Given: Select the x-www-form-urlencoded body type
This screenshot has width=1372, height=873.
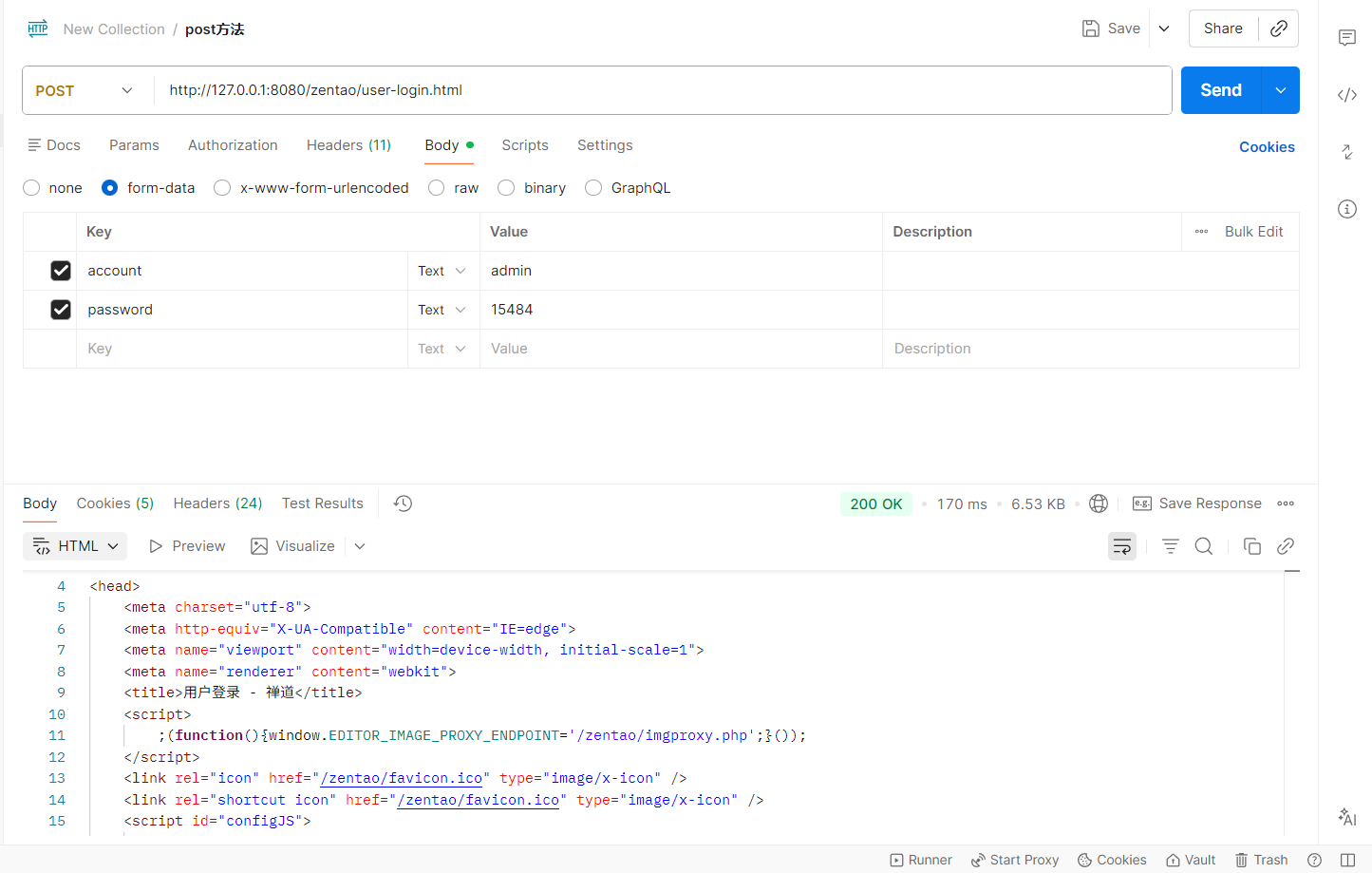Looking at the screenshot, I should [222, 188].
